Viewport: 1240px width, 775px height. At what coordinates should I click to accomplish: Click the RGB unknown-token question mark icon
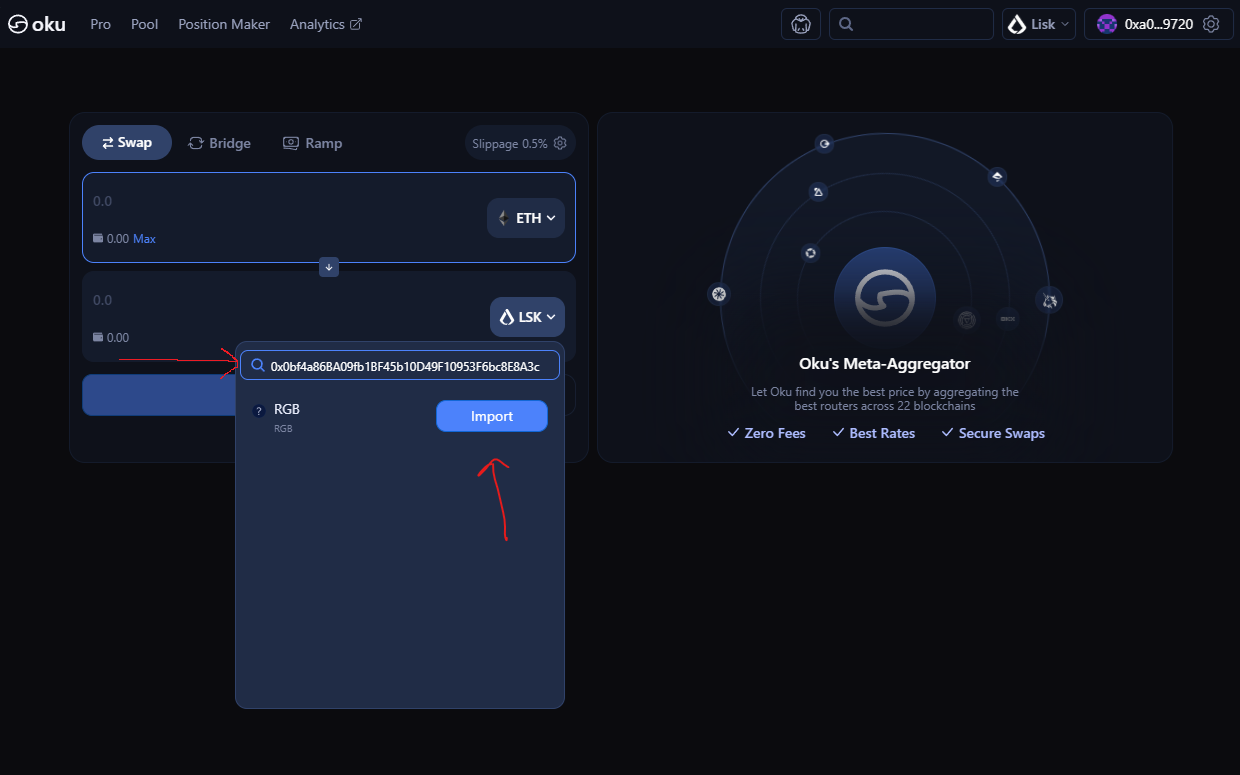pyautogui.click(x=259, y=411)
